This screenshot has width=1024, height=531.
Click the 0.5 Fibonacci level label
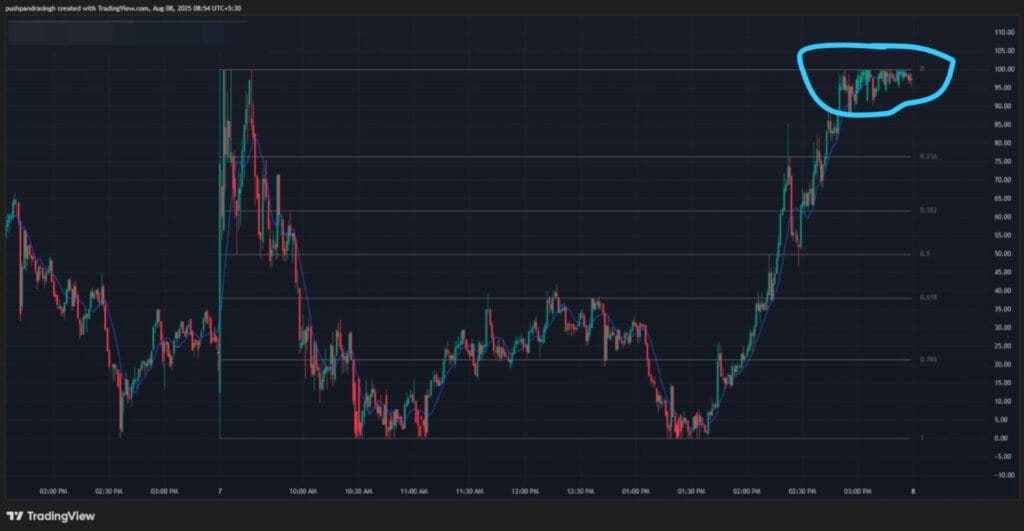925,254
